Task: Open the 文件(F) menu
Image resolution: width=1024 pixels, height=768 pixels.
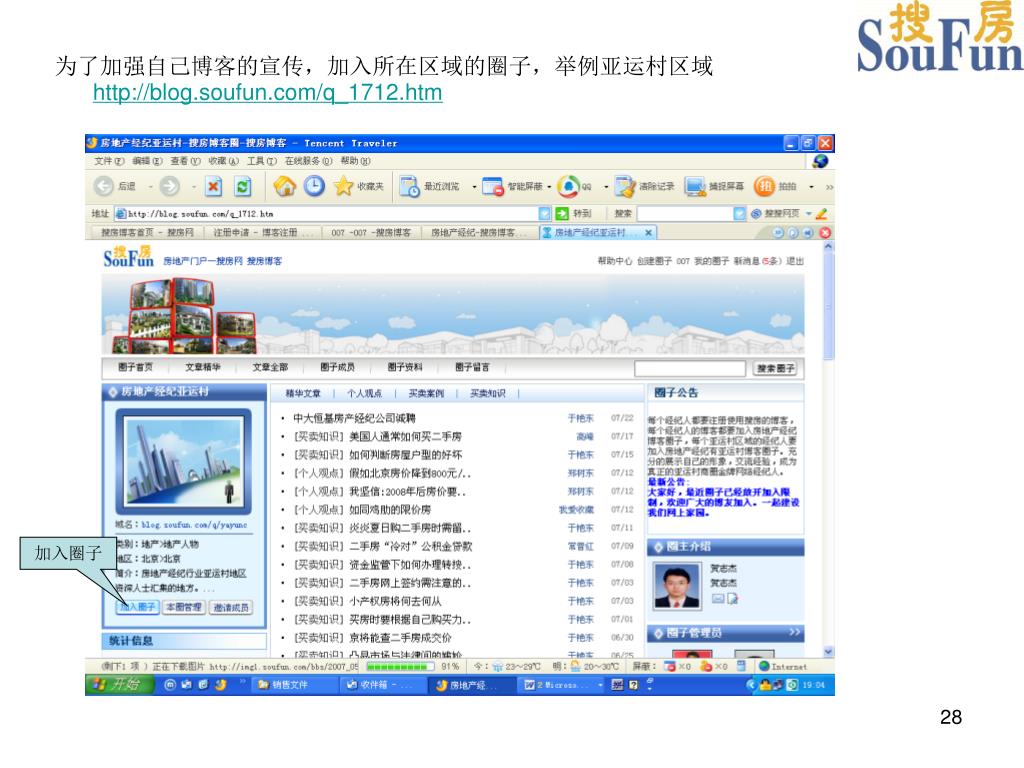Action: tap(109, 161)
